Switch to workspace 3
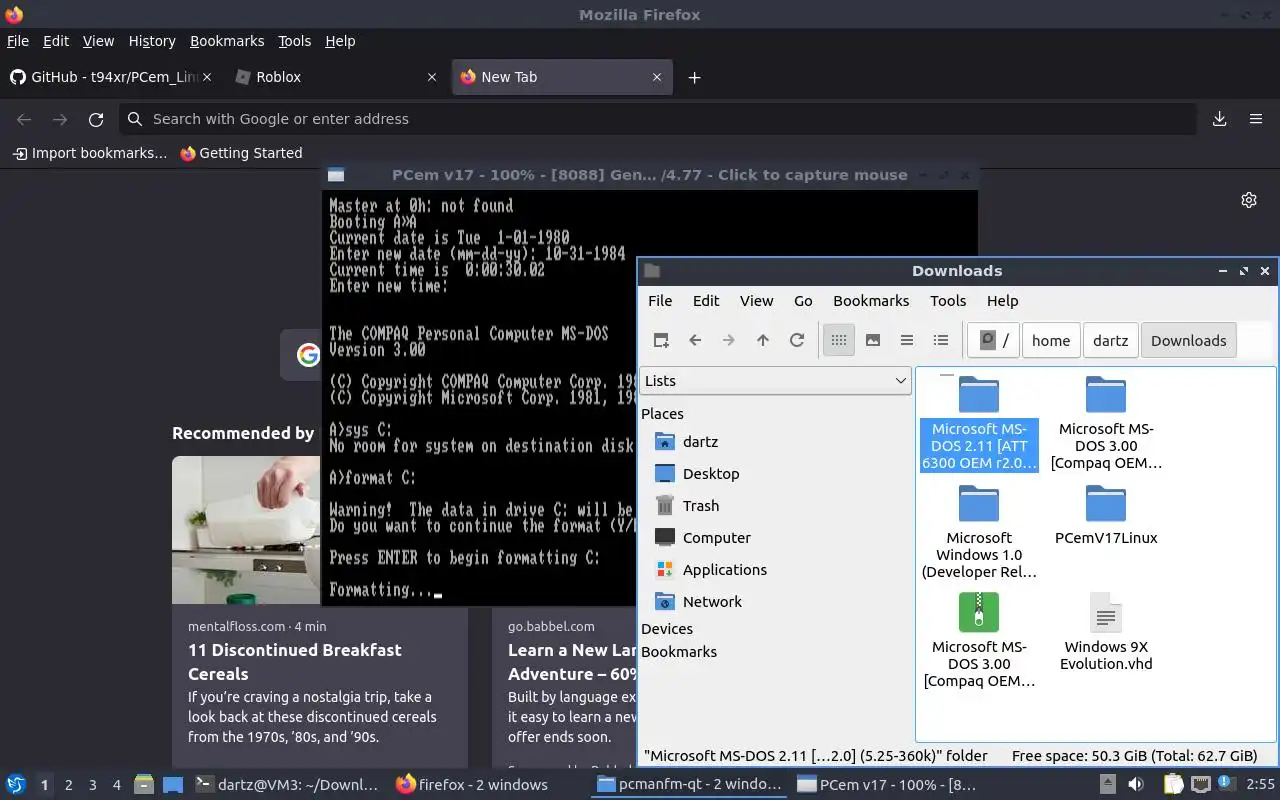The width and height of the screenshot is (1280, 800). (x=93, y=785)
